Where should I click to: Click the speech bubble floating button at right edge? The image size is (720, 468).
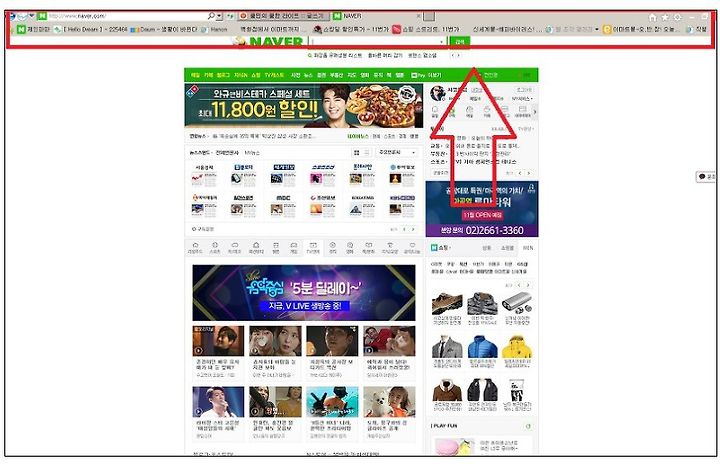(706, 176)
